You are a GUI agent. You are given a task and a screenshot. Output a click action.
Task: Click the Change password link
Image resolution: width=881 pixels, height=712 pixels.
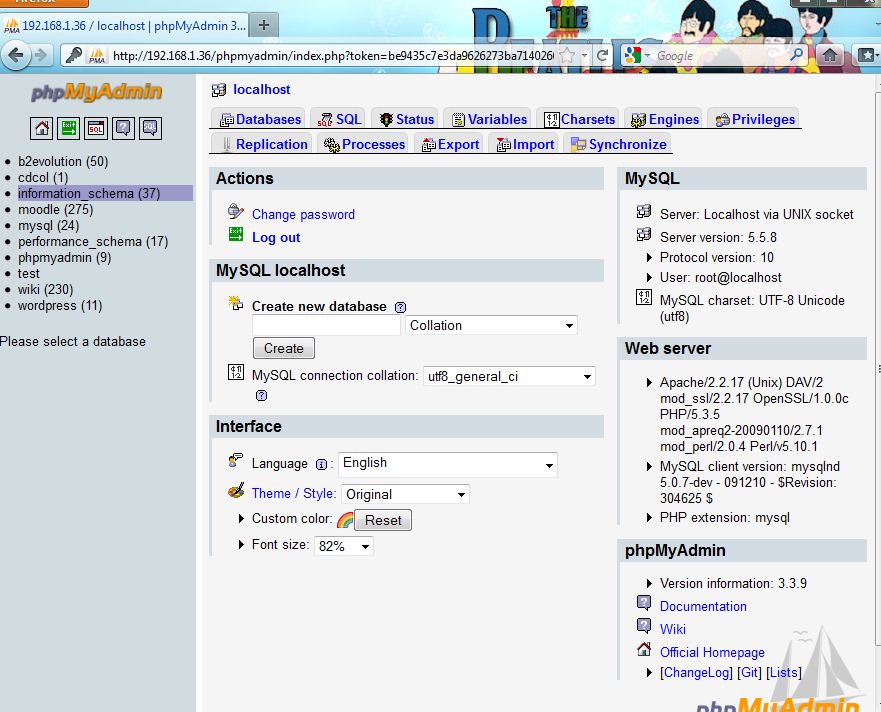[303, 215]
